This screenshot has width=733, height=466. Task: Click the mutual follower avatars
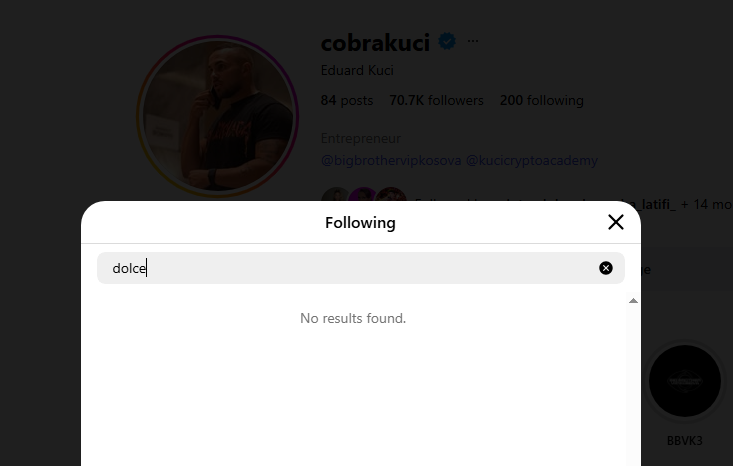364,196
